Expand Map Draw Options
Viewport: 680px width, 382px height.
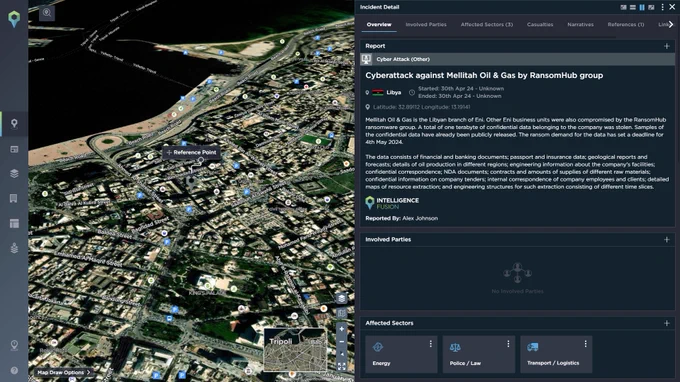(x=64, y=372)
